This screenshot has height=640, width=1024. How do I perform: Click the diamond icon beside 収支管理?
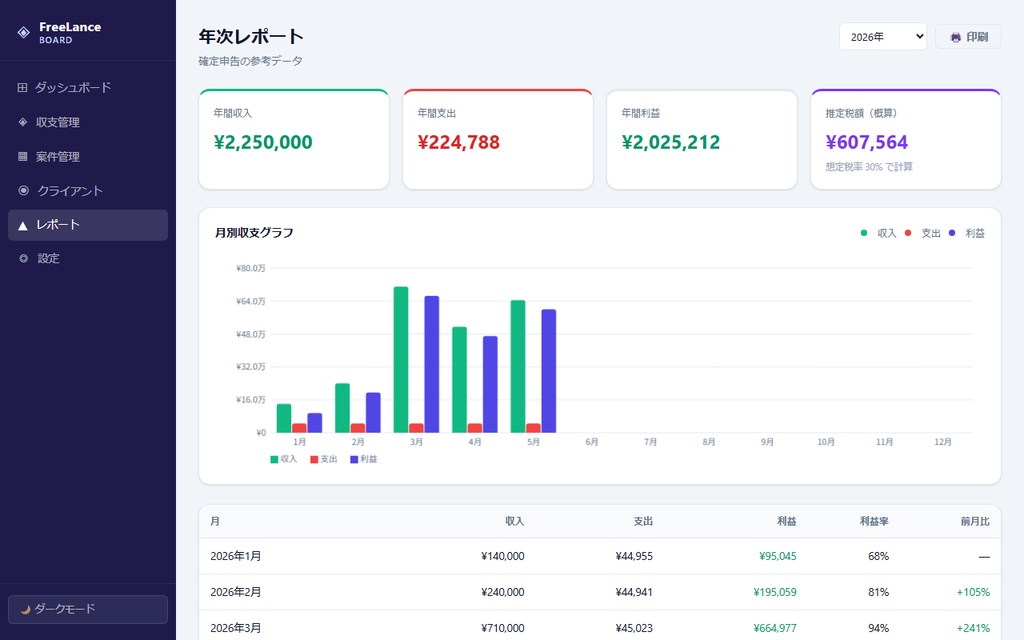[23, 122]
